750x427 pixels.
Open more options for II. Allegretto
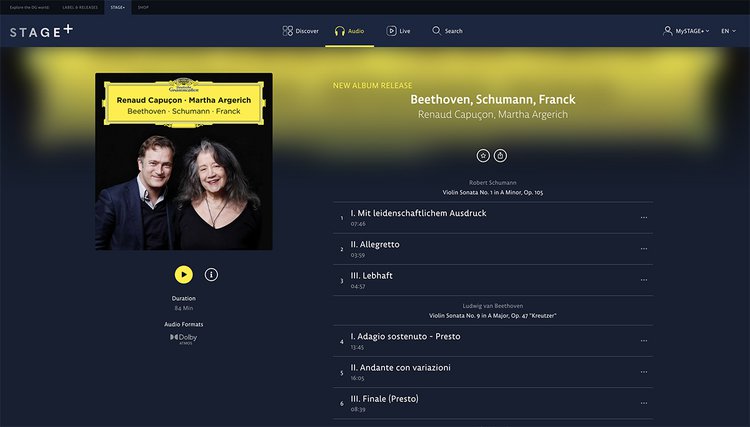pos(644,249)
